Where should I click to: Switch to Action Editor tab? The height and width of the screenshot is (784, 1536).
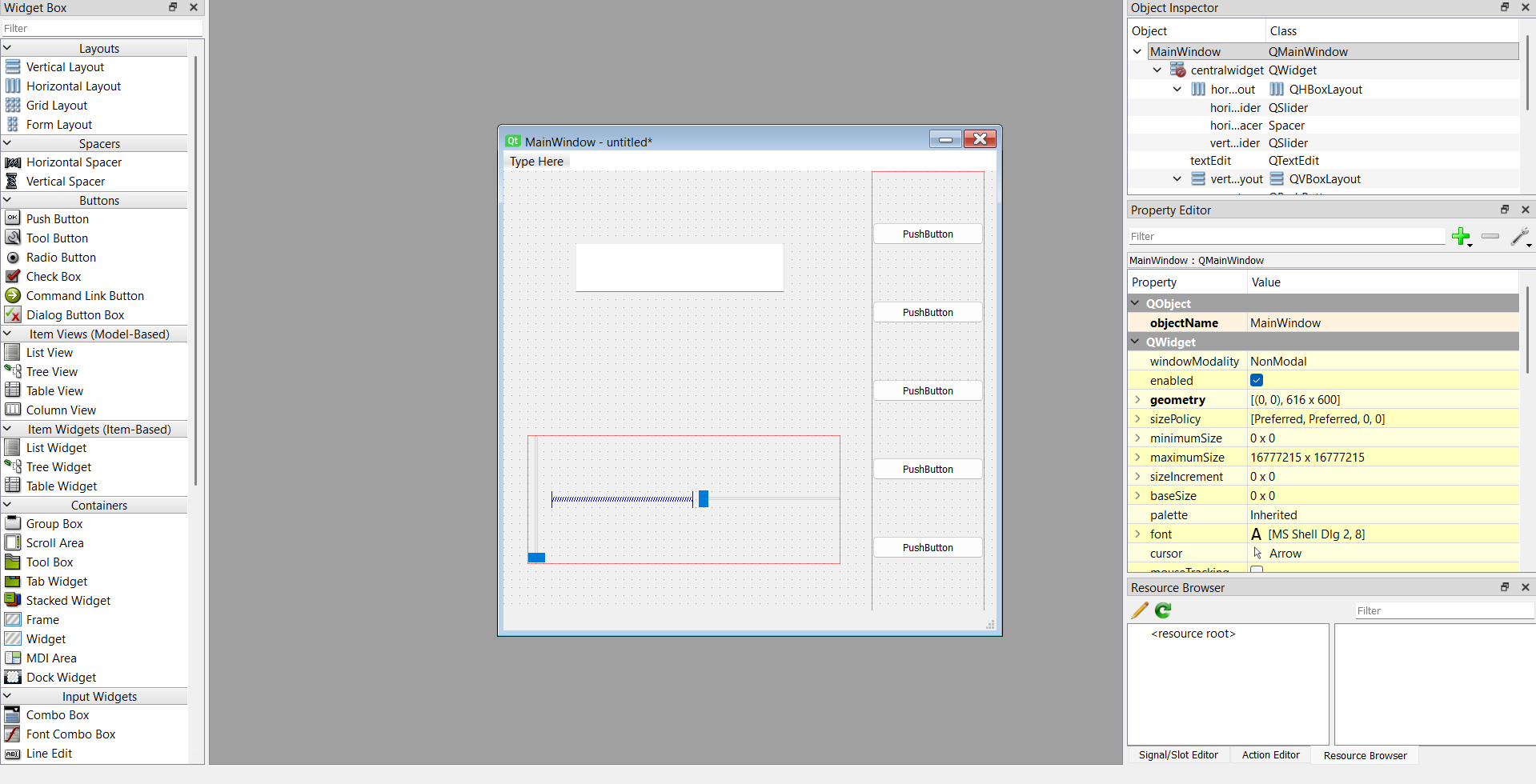[1270, 754]
